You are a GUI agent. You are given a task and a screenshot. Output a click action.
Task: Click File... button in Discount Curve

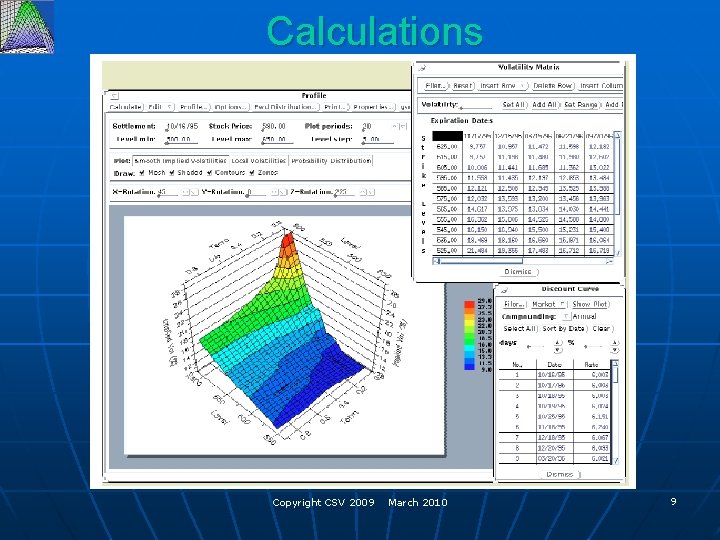(514, 304)
